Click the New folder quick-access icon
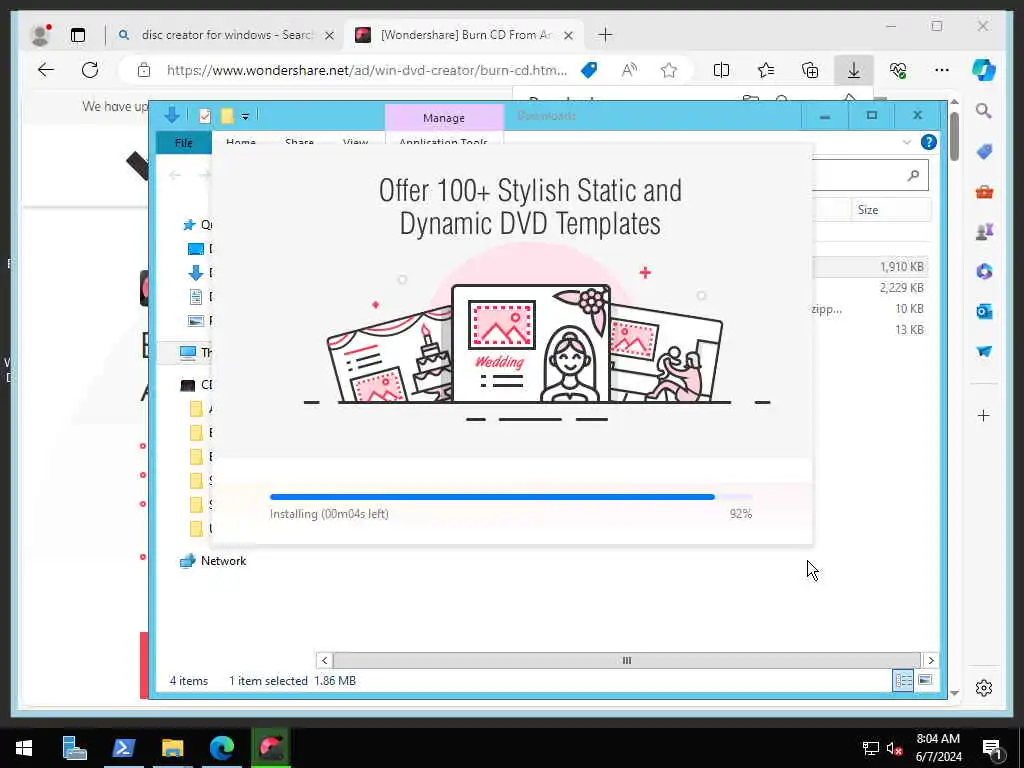 click(x=227, y=116)
